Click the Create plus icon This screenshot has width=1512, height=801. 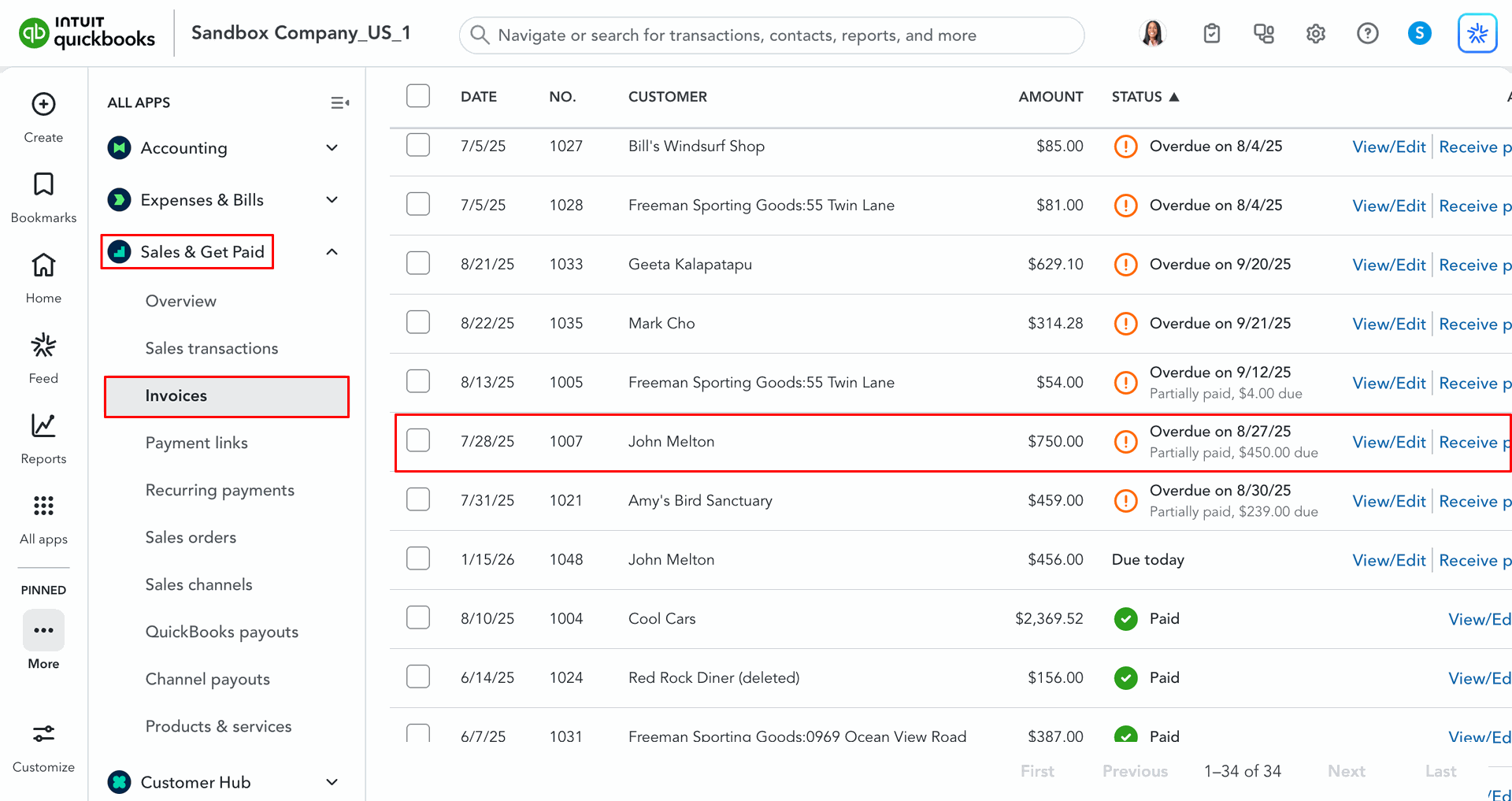point(43,104)
